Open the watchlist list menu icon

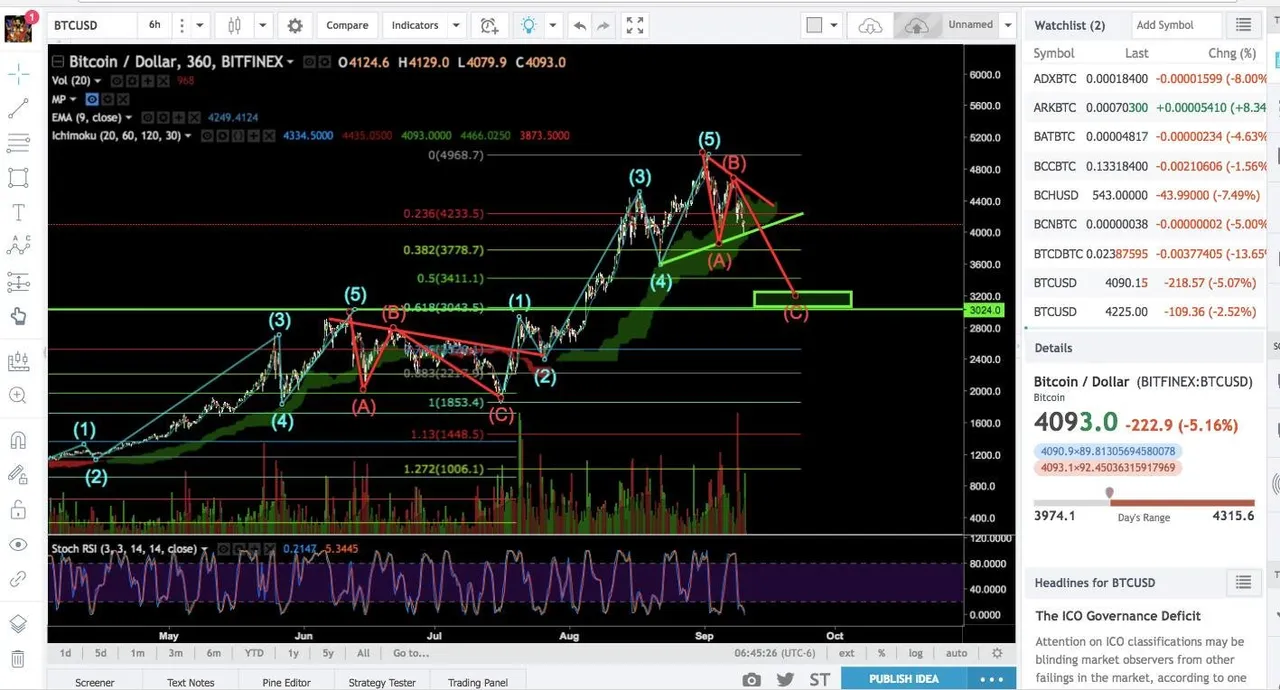point(1243,25)
